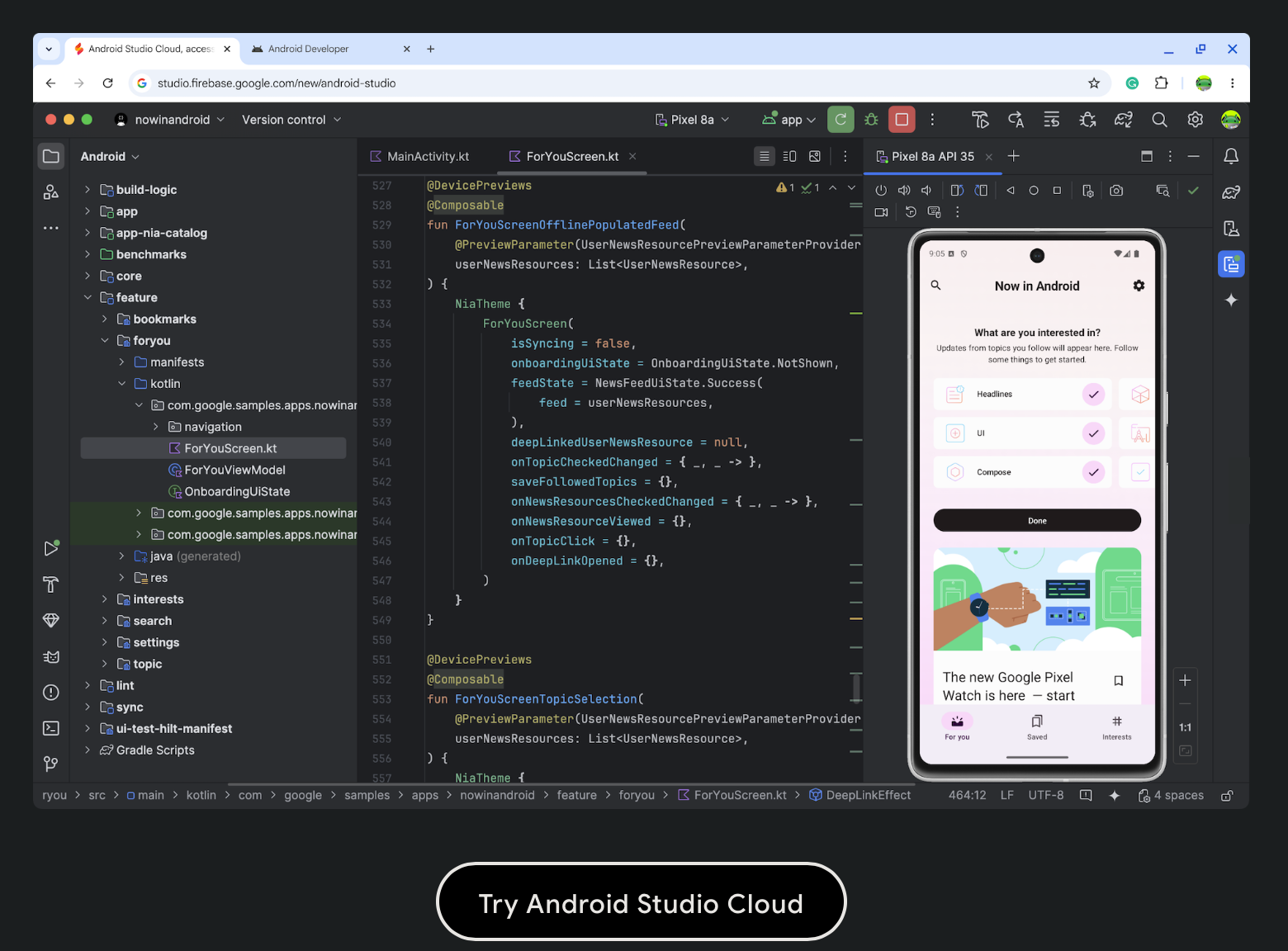Viewport: 1288px width, 951px height.
Task: Open the Build hammer tool window
Action: coord(51,584)
